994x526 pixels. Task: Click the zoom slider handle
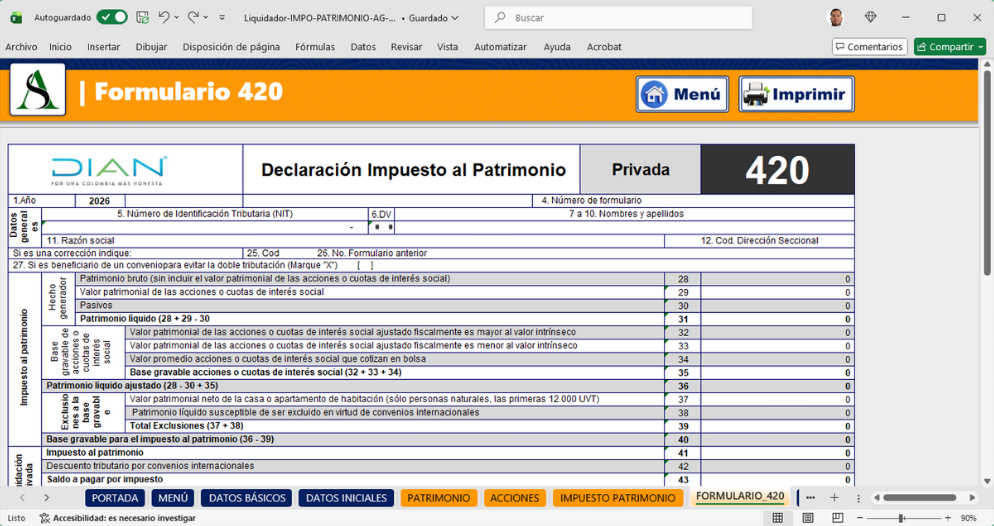tap(901, 518)
